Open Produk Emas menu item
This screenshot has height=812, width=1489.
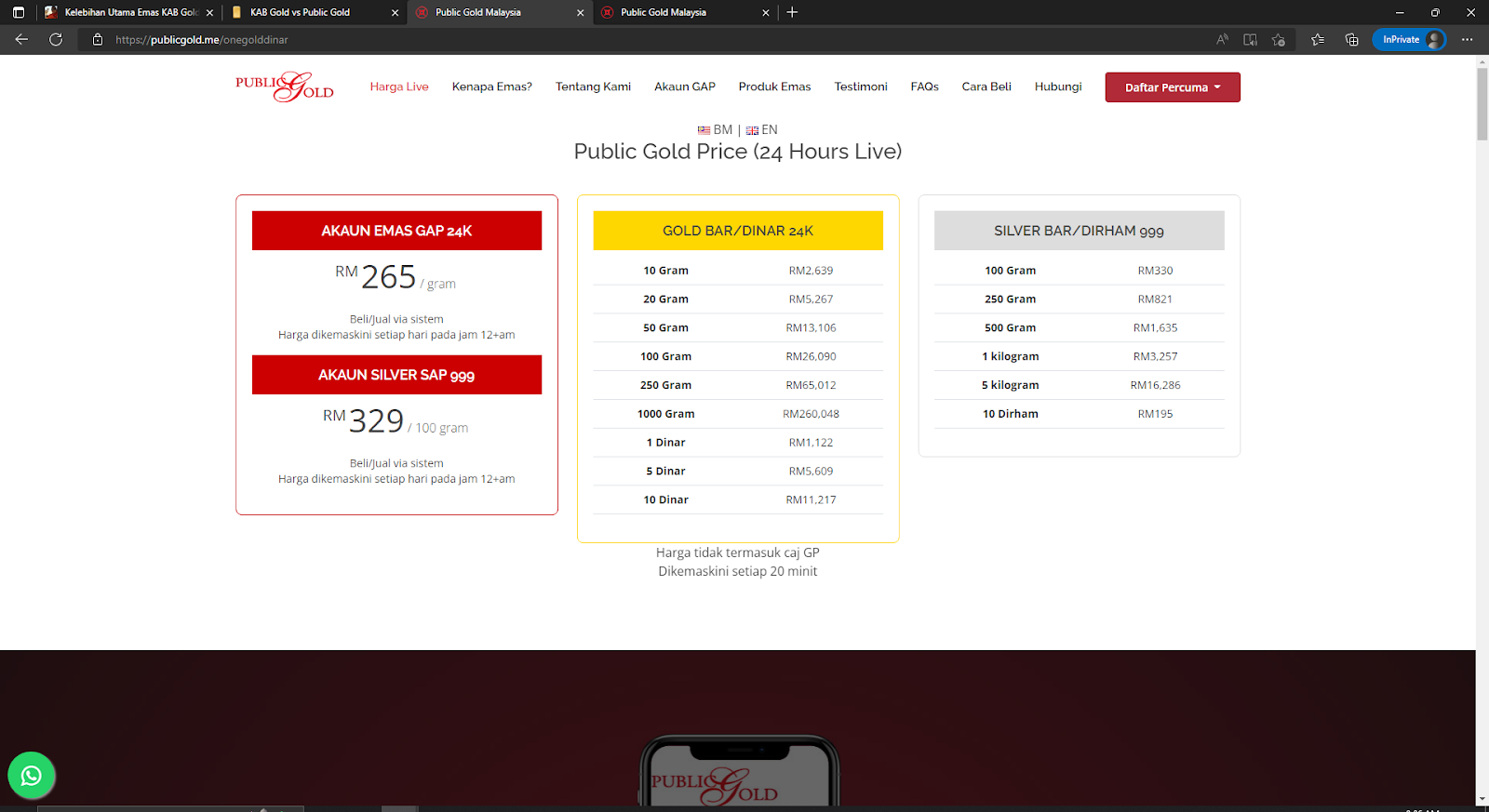pyautogui.click(x=774, y=87)
